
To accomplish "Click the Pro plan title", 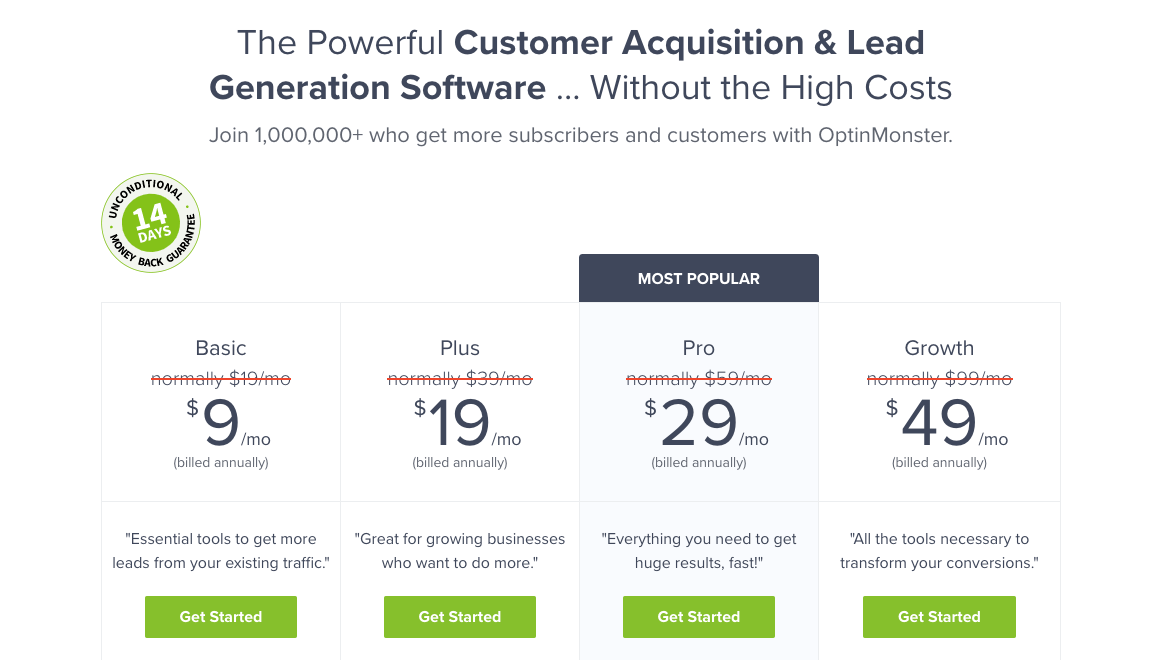I will [698, 348].
